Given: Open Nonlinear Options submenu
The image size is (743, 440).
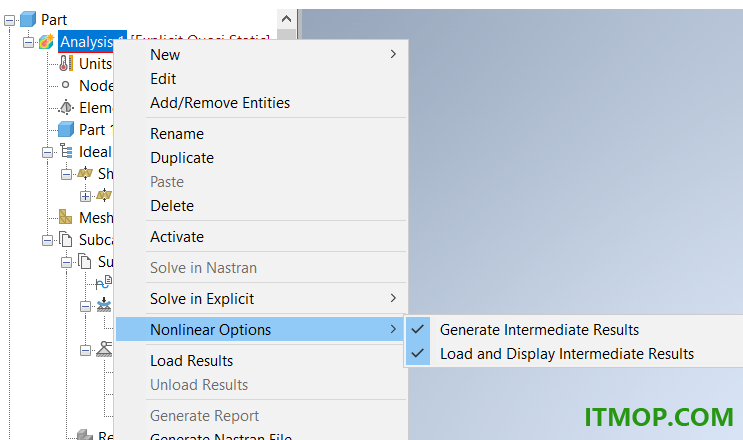Looking at the screenshot, I should coord(261,329).
